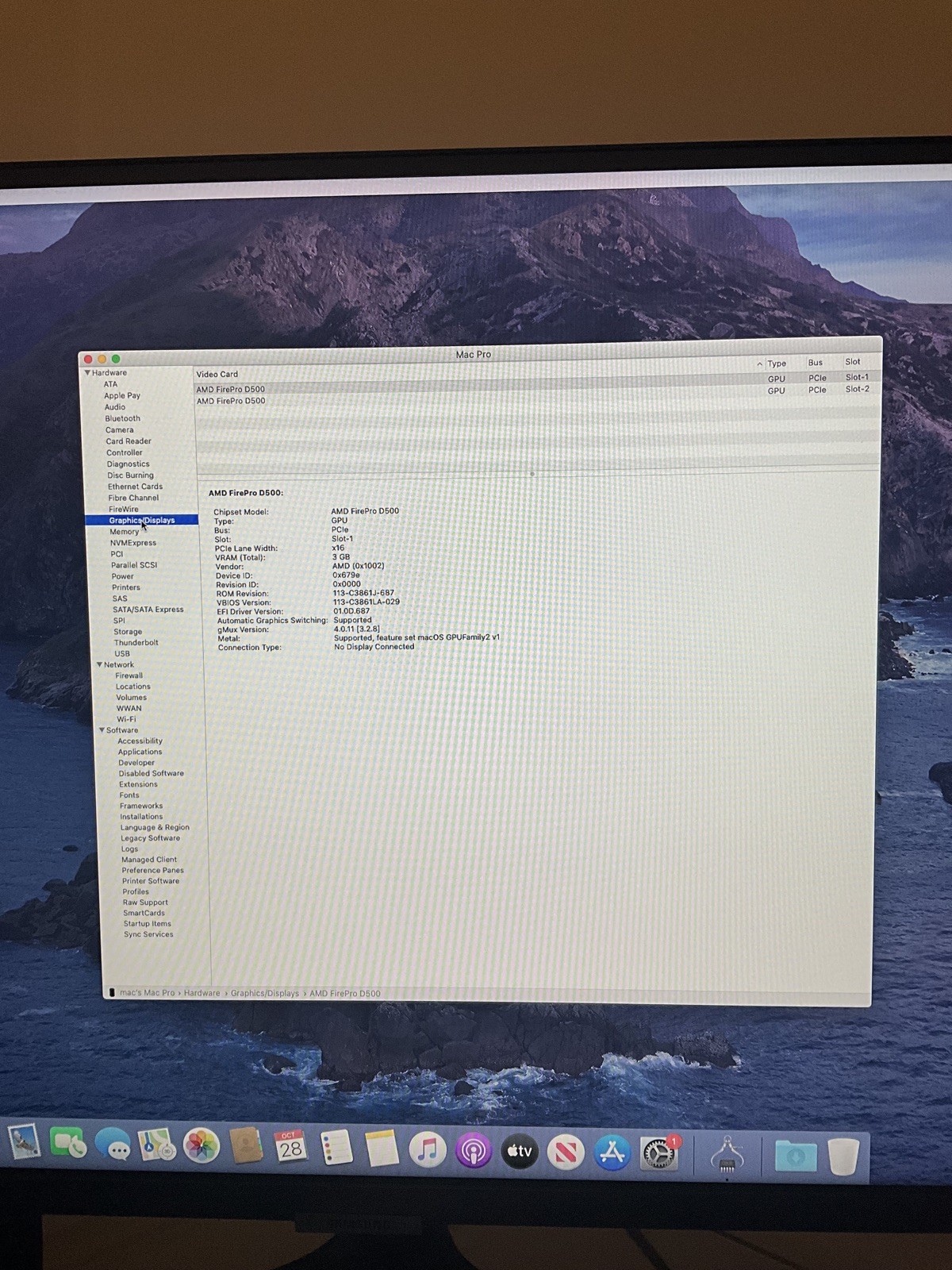The height and width of the screenshot is (1270, 952).
Task: Select NVMExpress in the sidebar
Action: pos(133,543)
